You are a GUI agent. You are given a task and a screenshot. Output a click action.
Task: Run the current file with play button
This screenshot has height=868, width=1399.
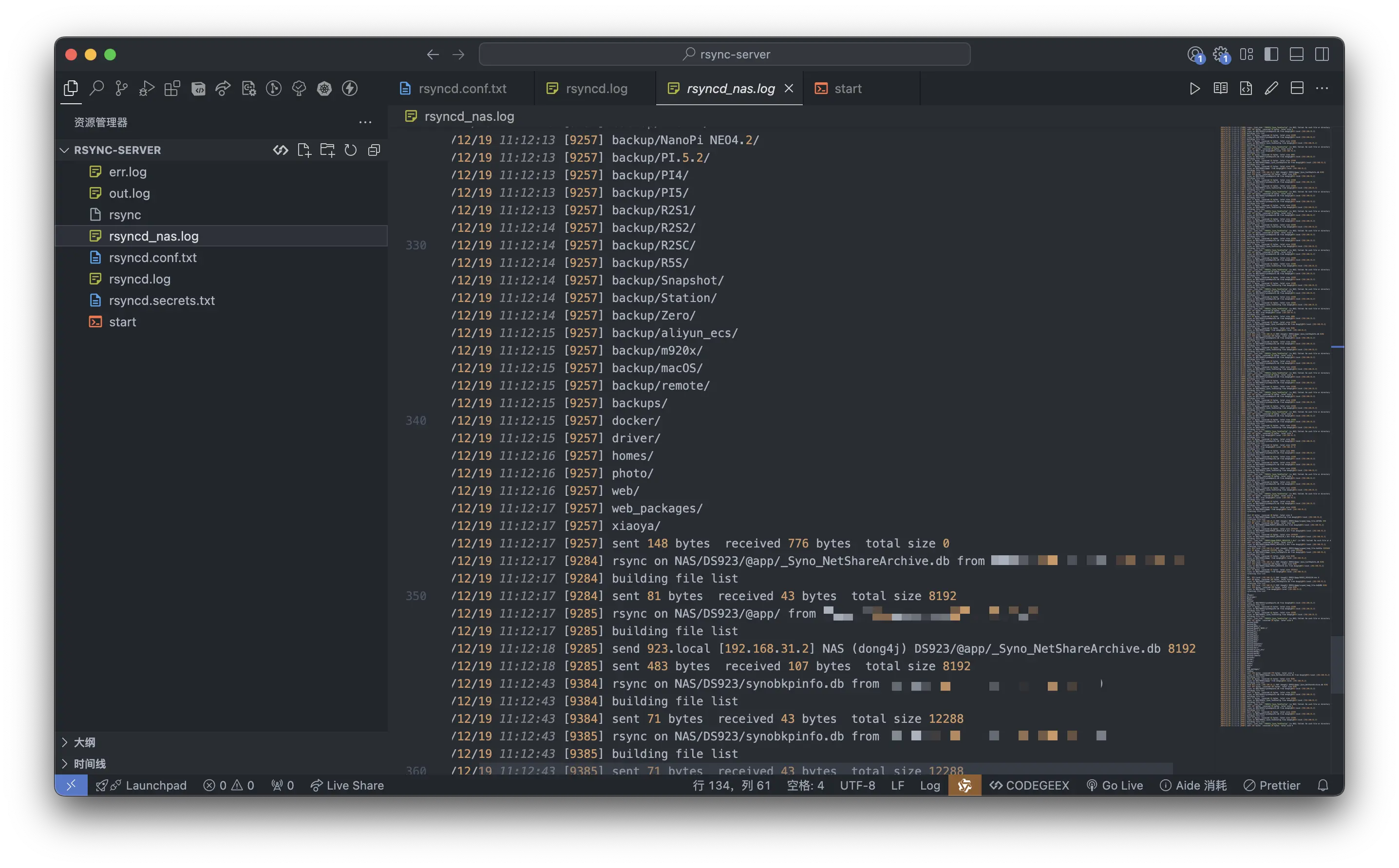pos(1194,89)
